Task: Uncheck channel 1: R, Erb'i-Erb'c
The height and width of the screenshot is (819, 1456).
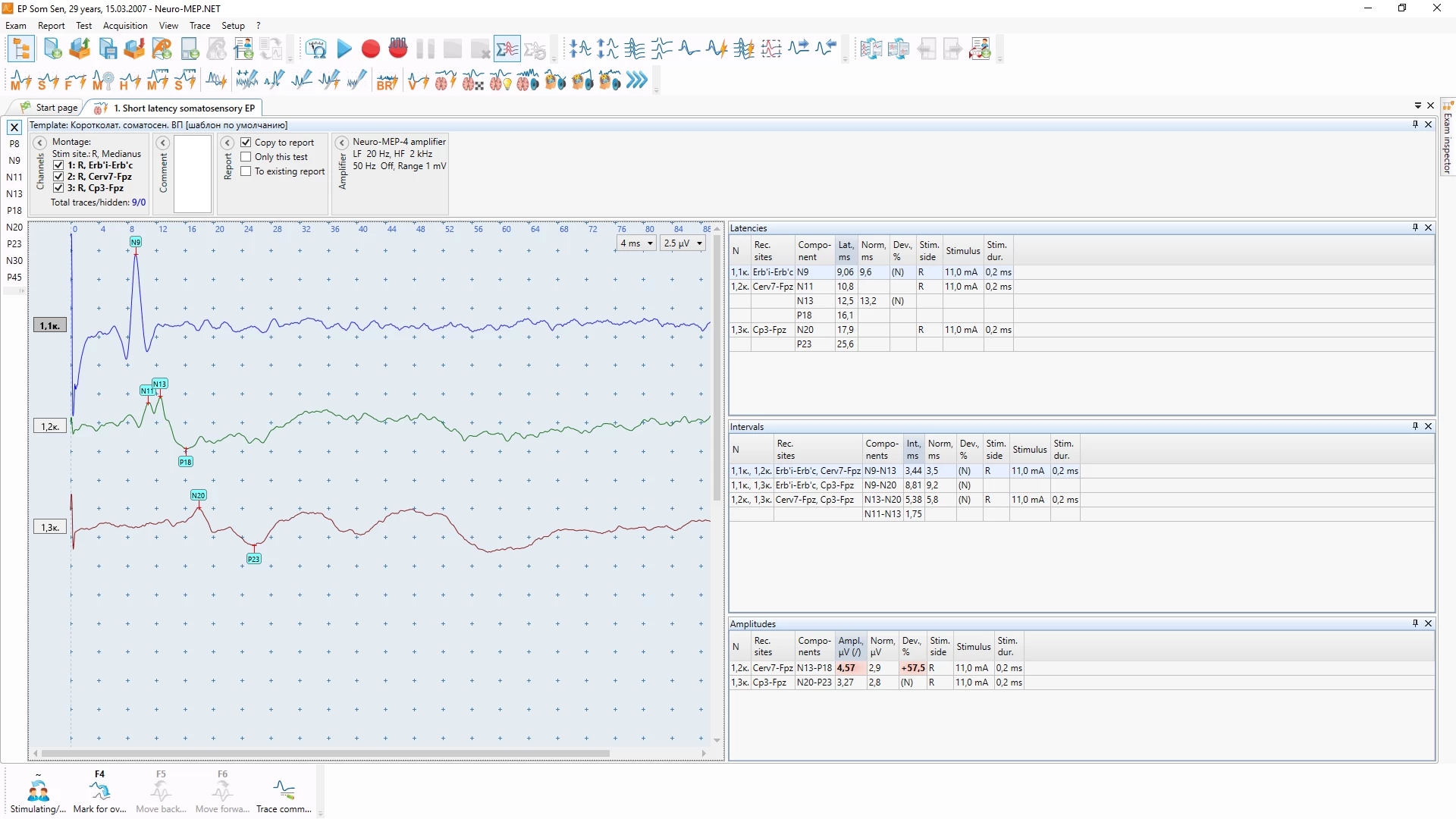Action: coord(58,165)
